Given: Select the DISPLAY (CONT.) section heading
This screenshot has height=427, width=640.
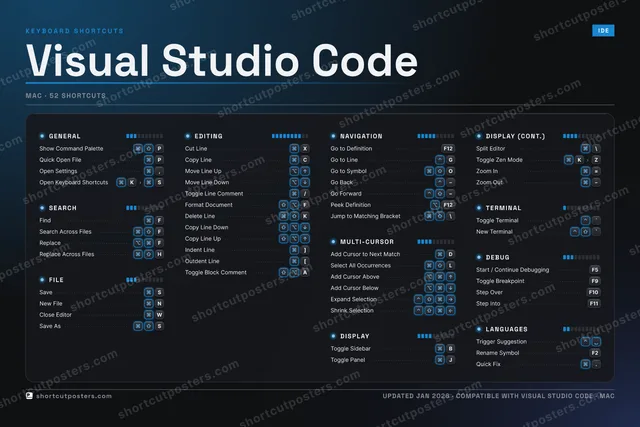Looking at the screenshot, I should (515, 136).
